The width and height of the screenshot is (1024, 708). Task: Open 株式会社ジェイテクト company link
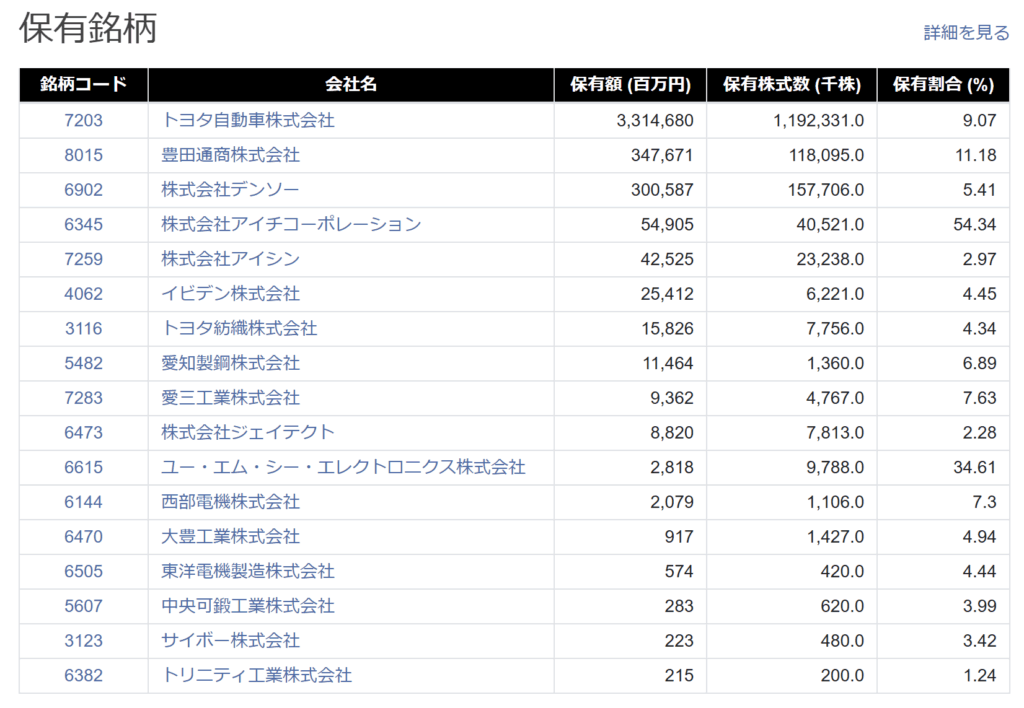point(248,432)
